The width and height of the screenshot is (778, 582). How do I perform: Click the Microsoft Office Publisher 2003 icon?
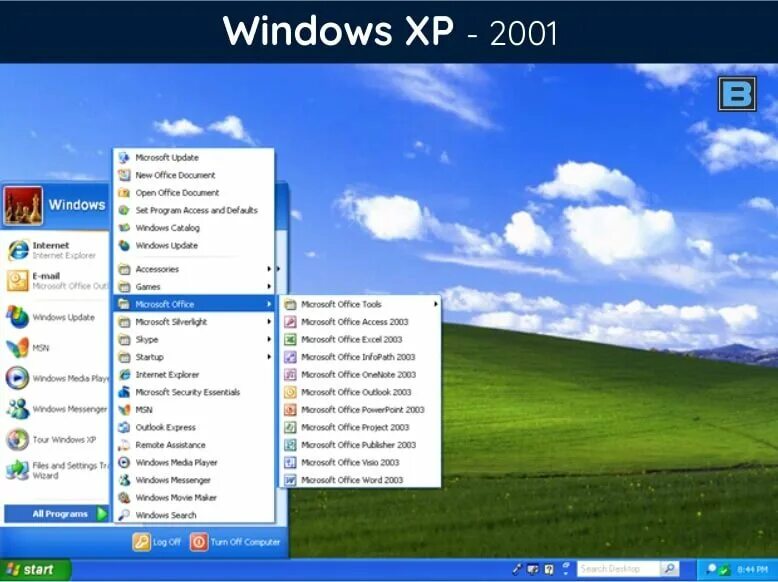[290, 445]
